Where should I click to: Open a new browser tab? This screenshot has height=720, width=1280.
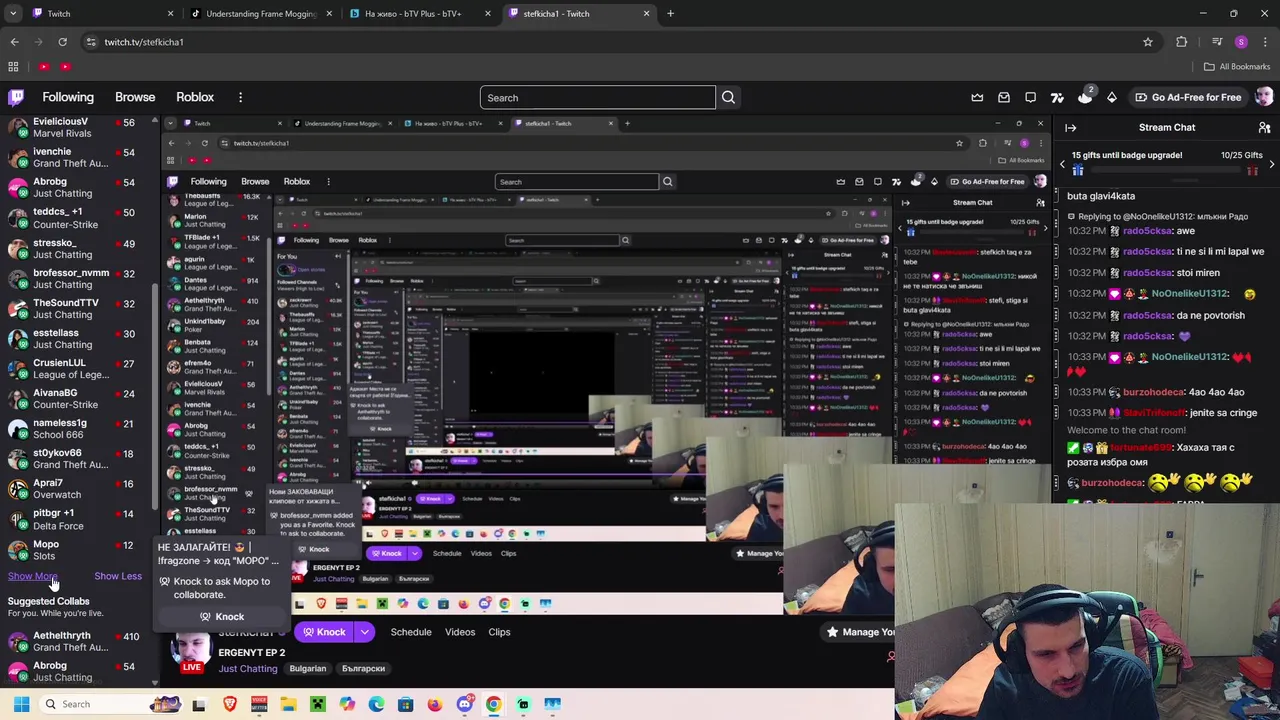[x=670, y=14]
